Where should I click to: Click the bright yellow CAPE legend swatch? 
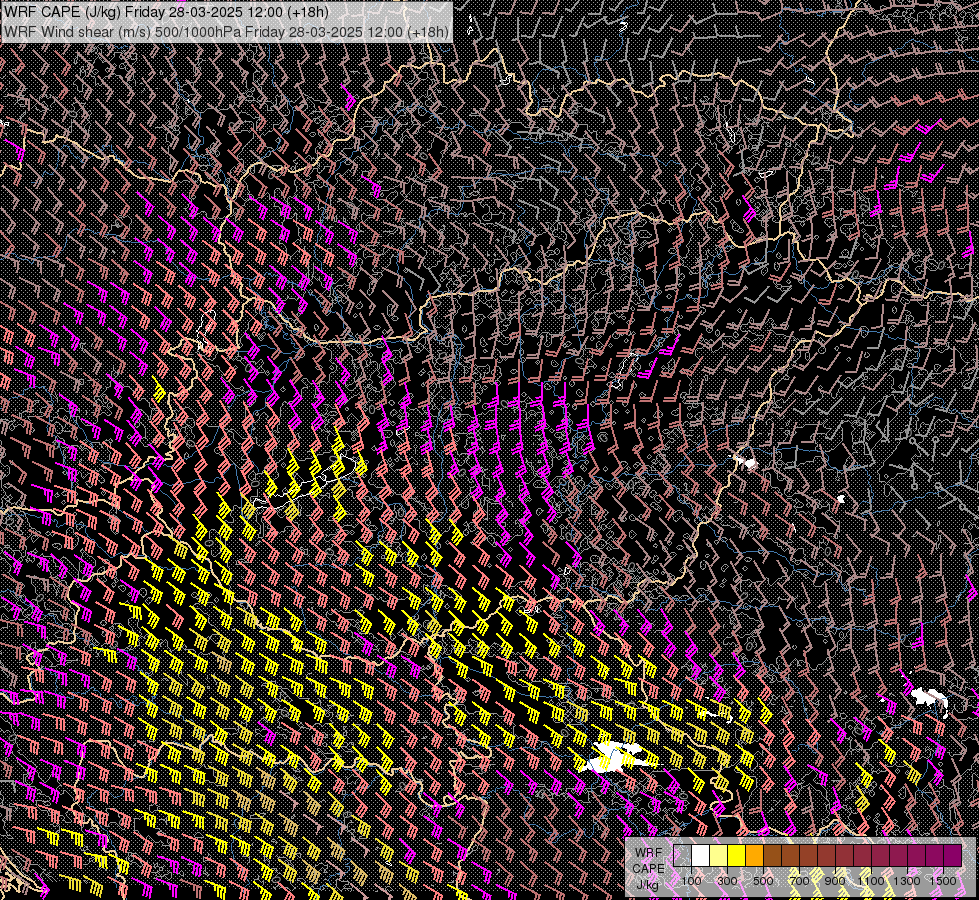point(737,856)
